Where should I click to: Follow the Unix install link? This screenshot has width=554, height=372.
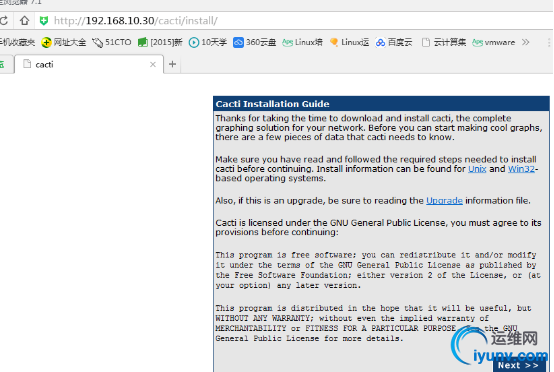(x=477, y=169)
